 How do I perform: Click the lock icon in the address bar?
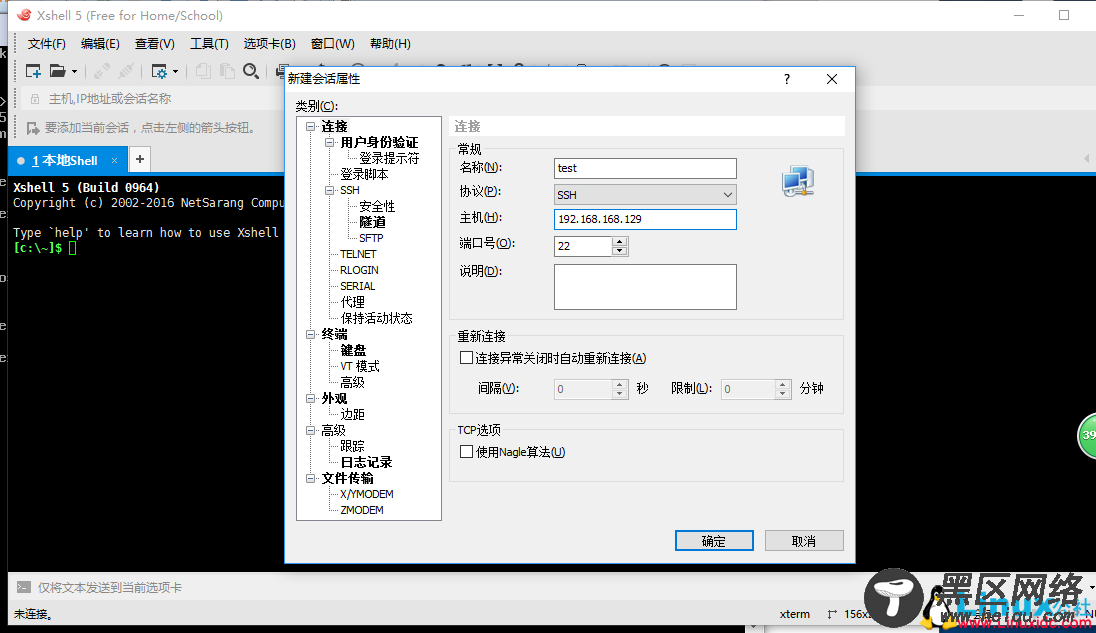click(34, 99)
